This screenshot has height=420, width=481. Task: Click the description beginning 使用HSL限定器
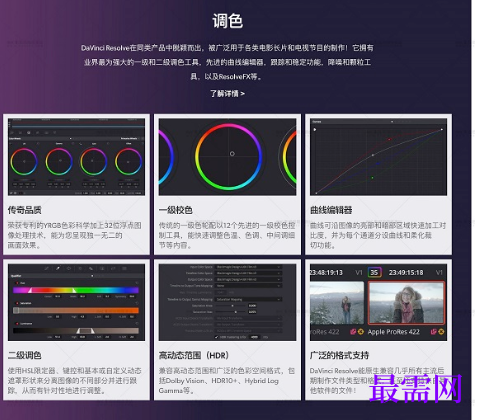pos(75,380)
